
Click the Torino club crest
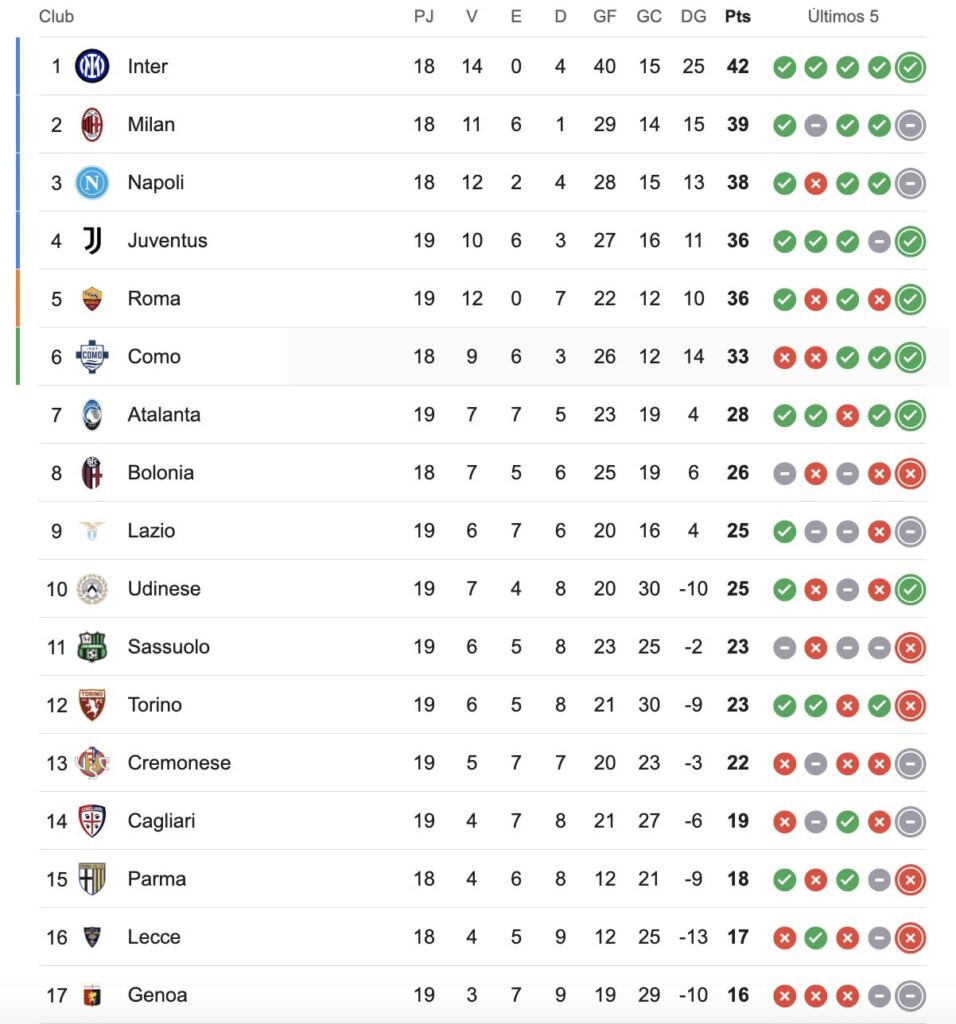[x=92, y=704]
